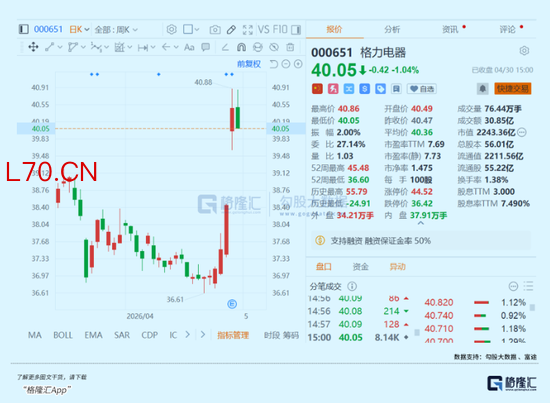Toggle the right side panel icon
The image size is (550, 403).
296,30
